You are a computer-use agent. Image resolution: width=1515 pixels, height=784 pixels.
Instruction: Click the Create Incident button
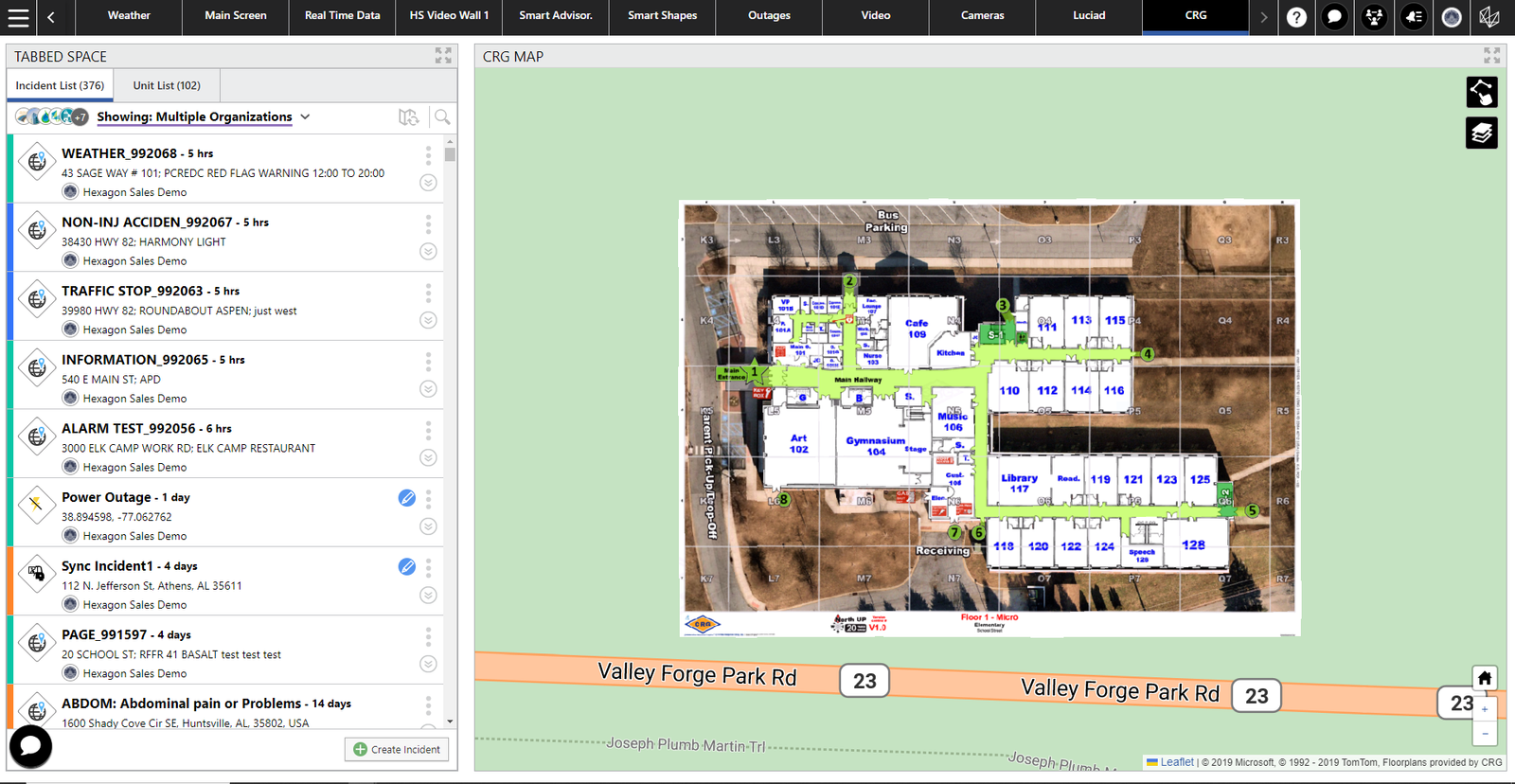pyautogui.click(x=397, y=749)
